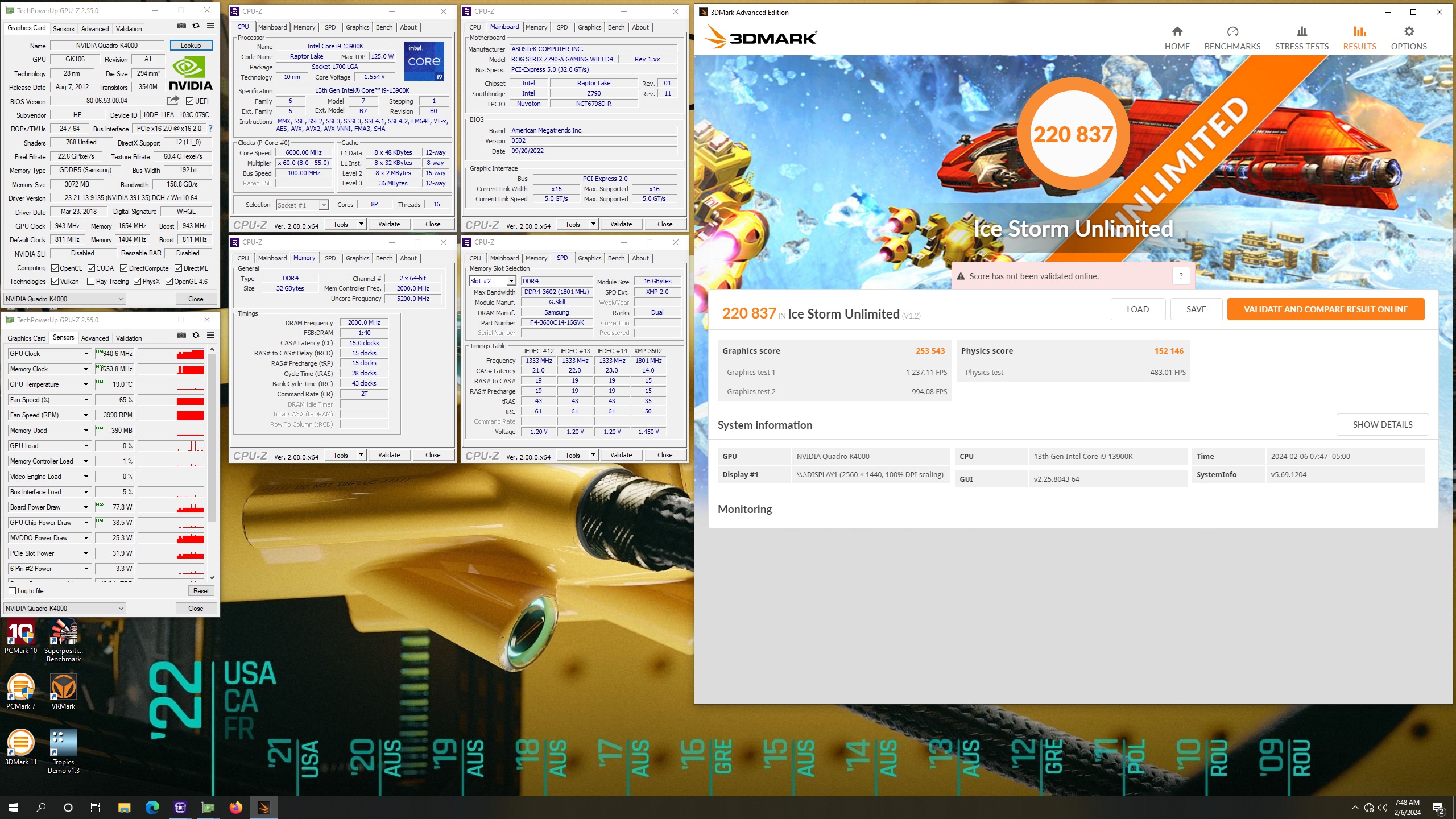The height and width of the screenshot is (819, 1456).
Task: Open GPU selector dropdown in GPU-Z Graphics Card window
Action: coord(64,299)
